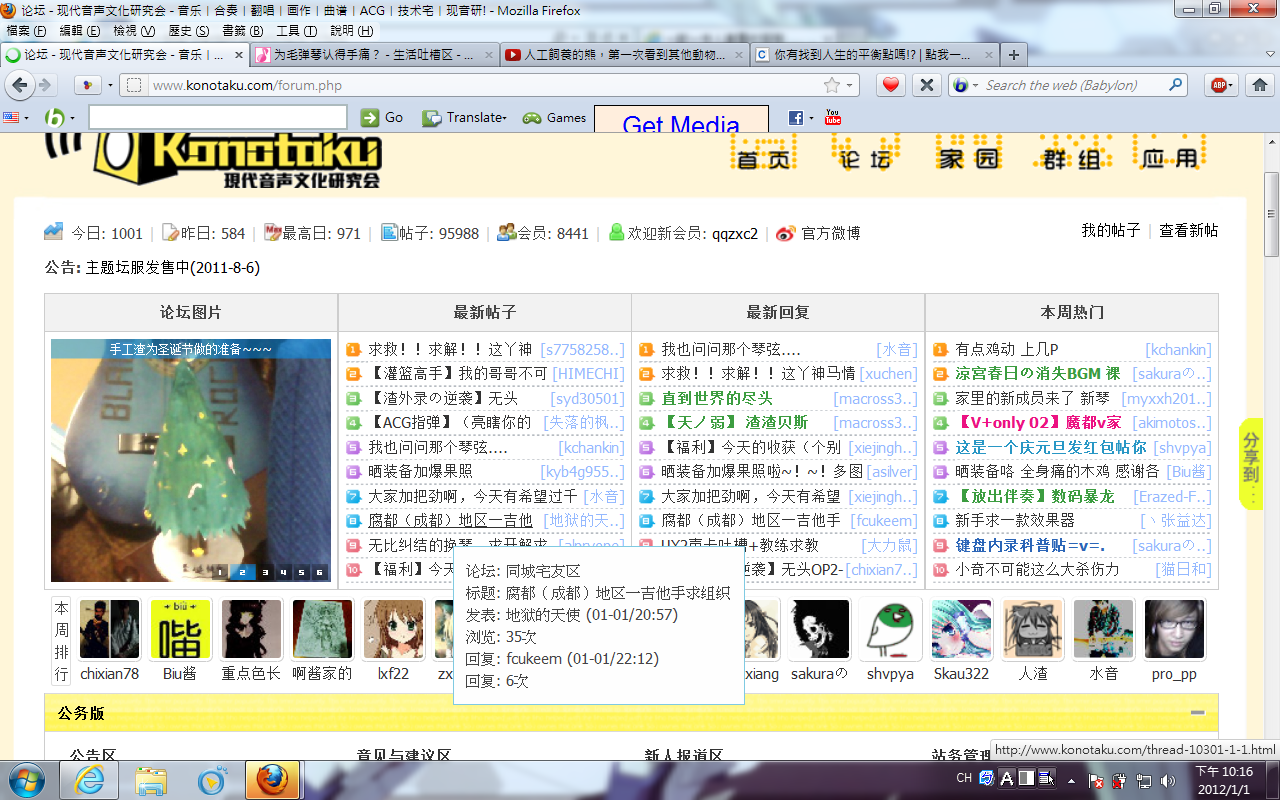Click Biu酱 user avatar thumbnail

[180, 630]
